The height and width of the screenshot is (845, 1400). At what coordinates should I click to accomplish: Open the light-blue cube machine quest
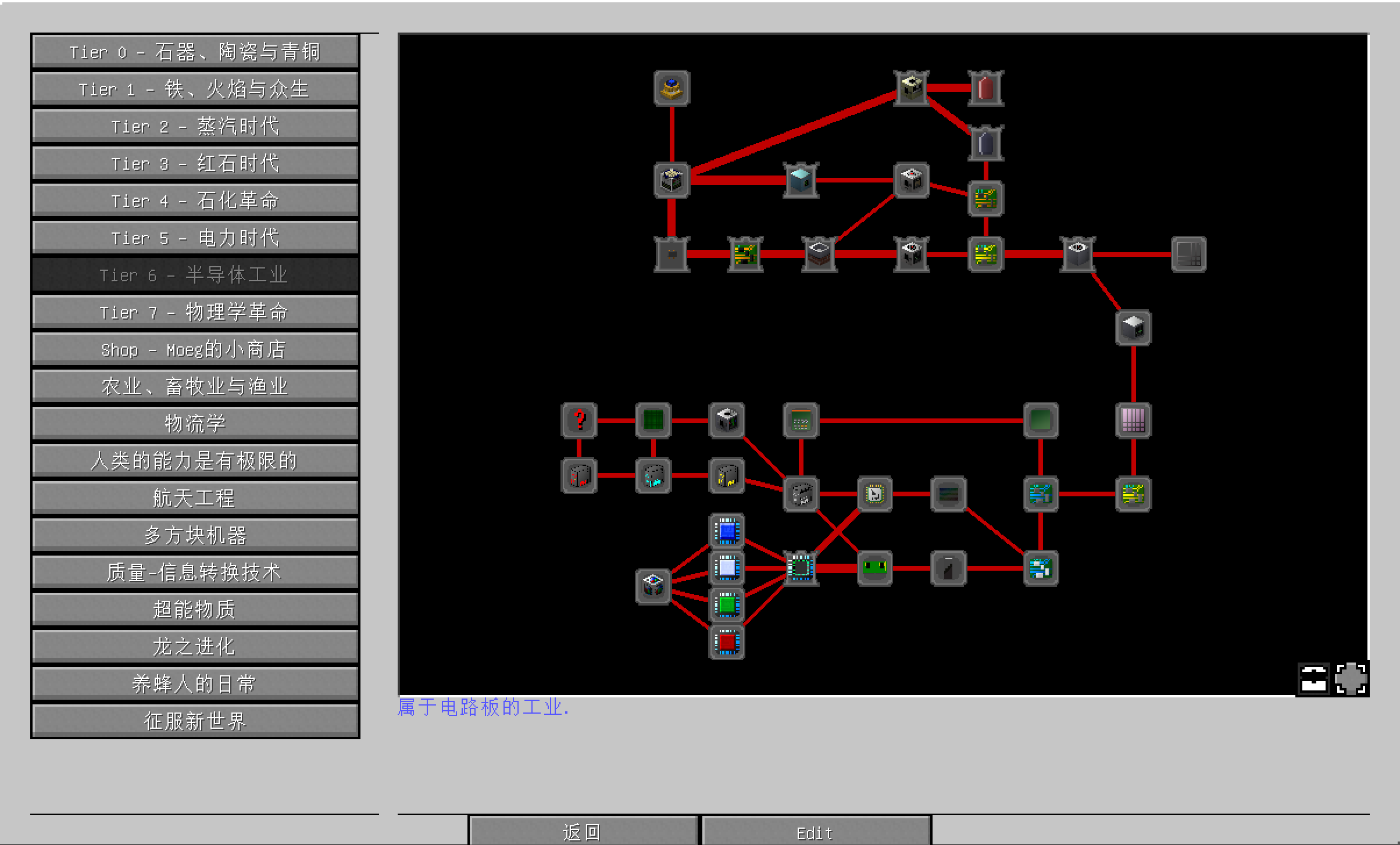point(801,180)
